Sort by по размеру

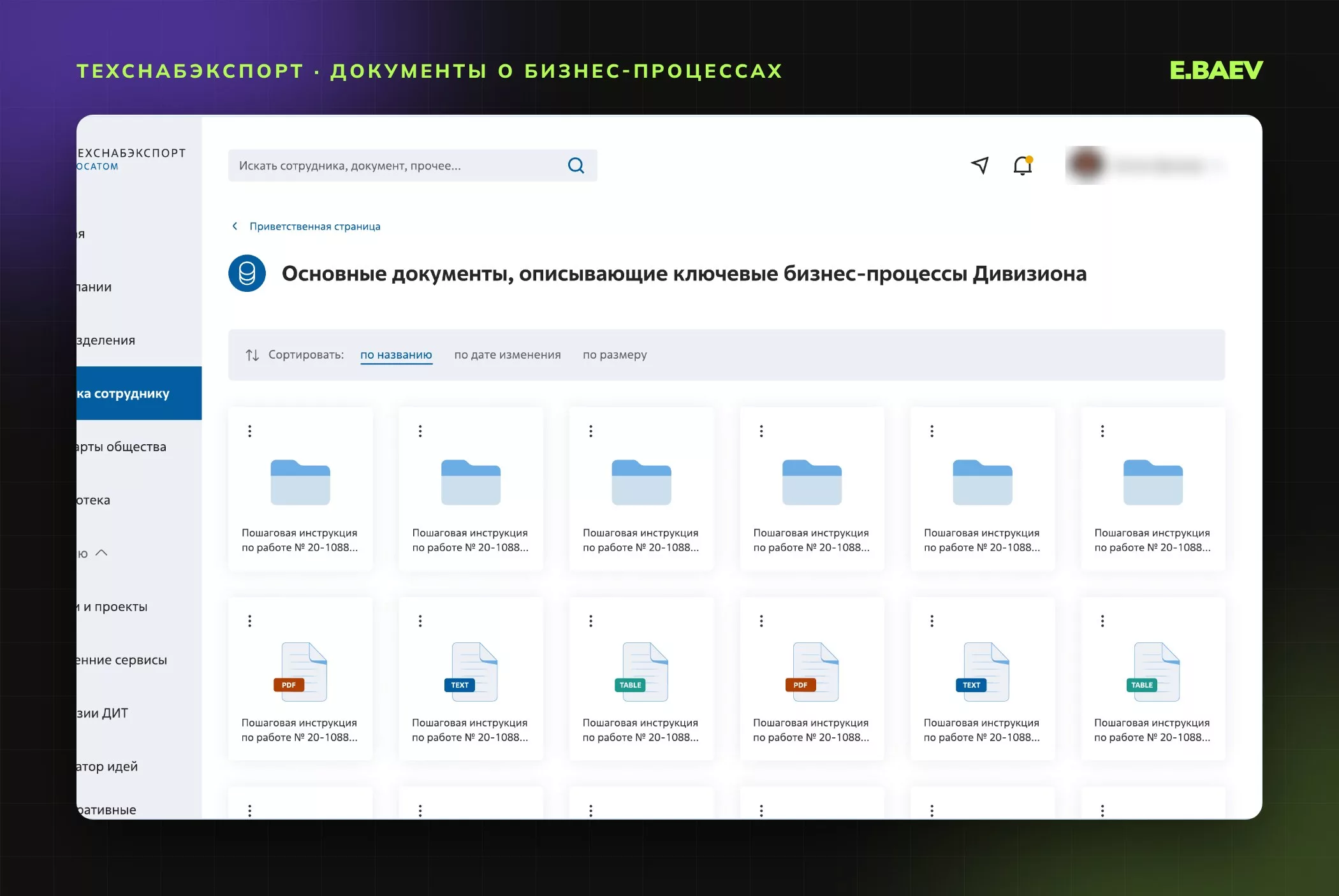(615, 355)
